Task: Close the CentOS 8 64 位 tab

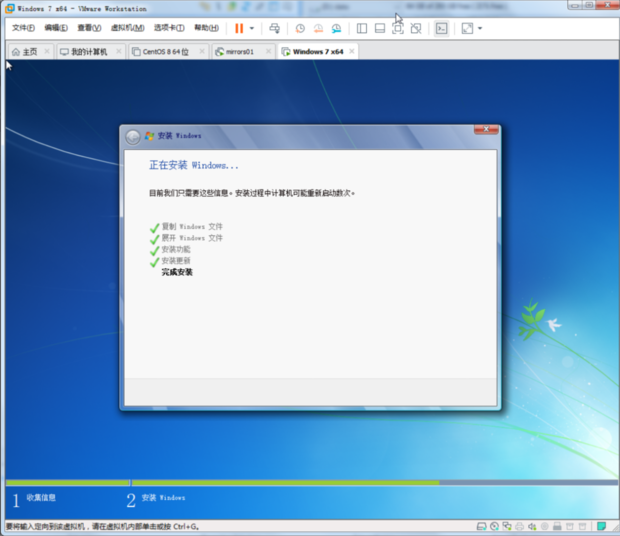Action: pyautogui.click(x=202, y=51)
